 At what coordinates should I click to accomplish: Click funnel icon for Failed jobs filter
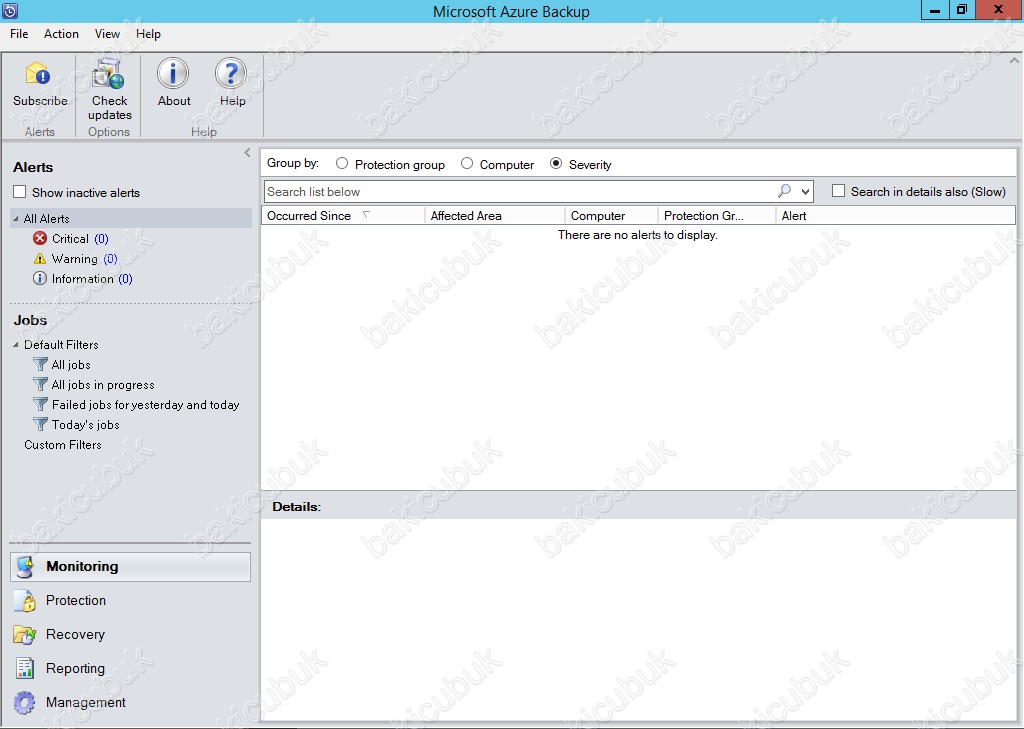click(x=40, y=404)
